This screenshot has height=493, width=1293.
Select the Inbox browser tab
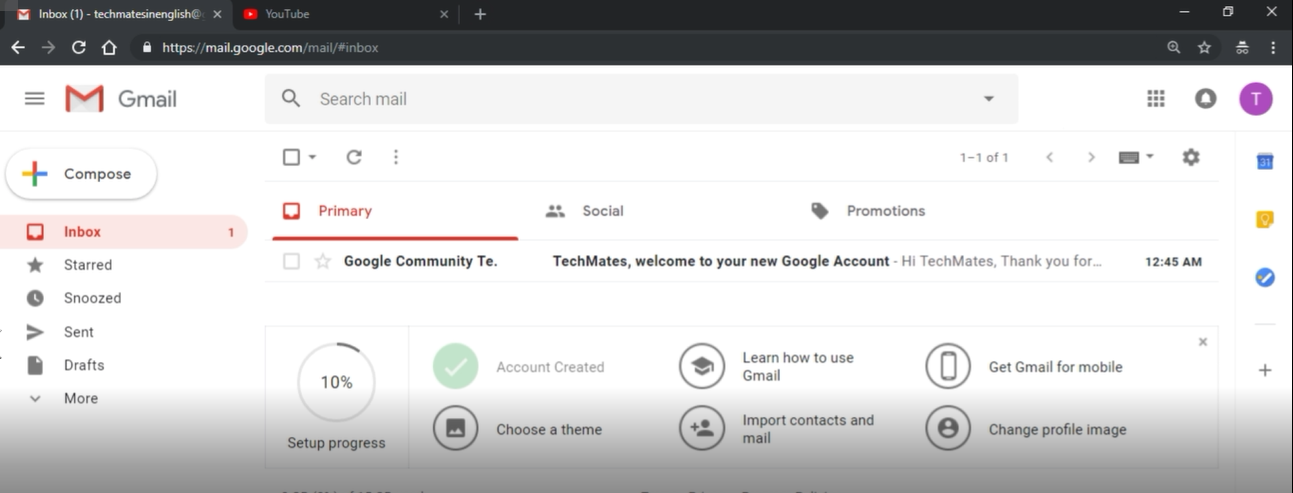(x=118, y=14)
